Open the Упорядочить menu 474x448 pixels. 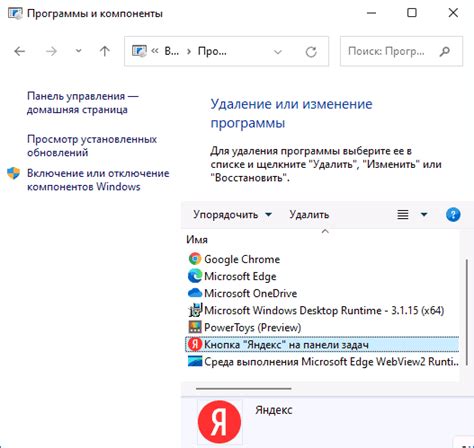coord(232,214)
